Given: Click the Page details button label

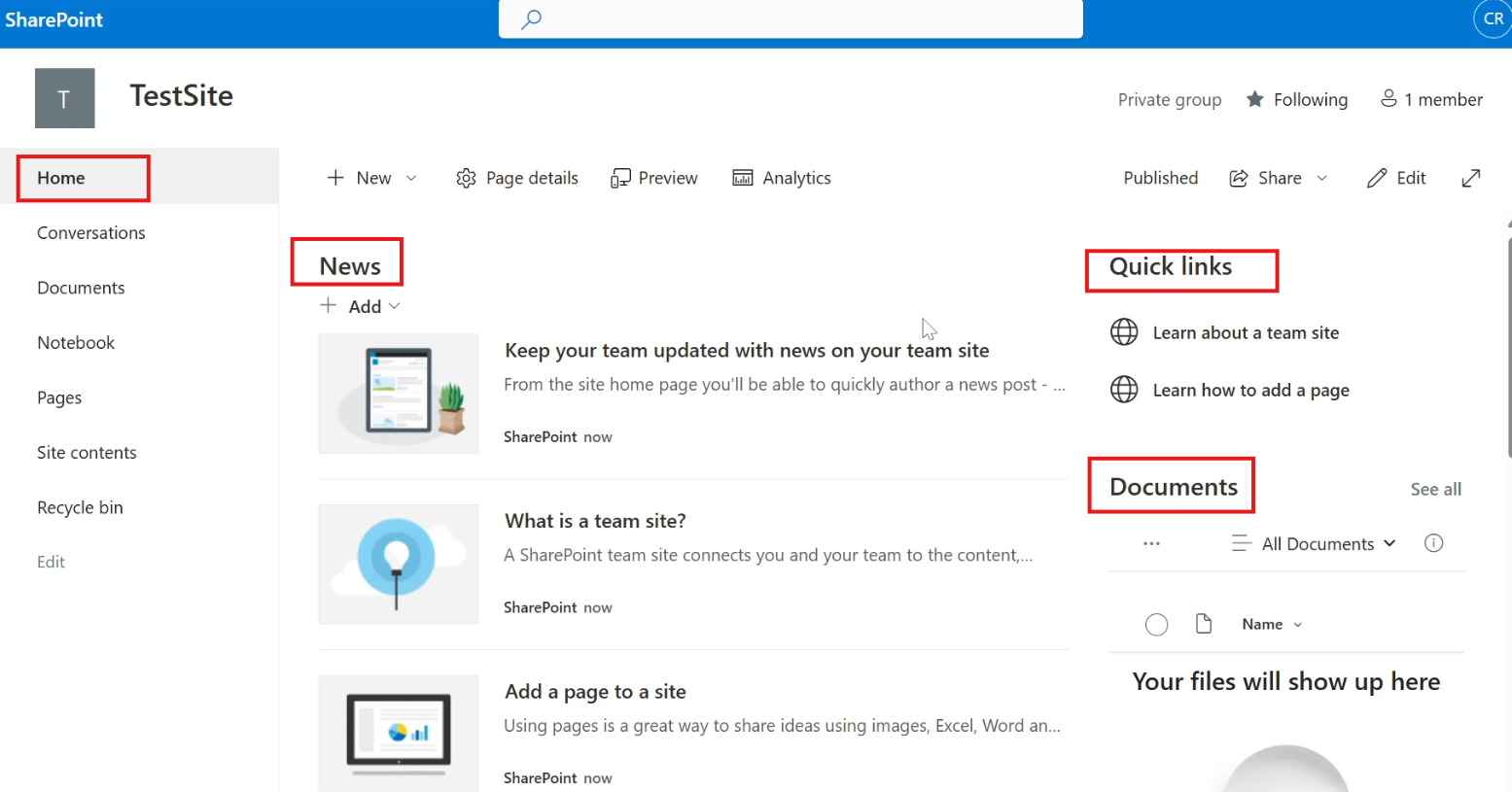Looking at the screenshot, I should coord(532,178).
